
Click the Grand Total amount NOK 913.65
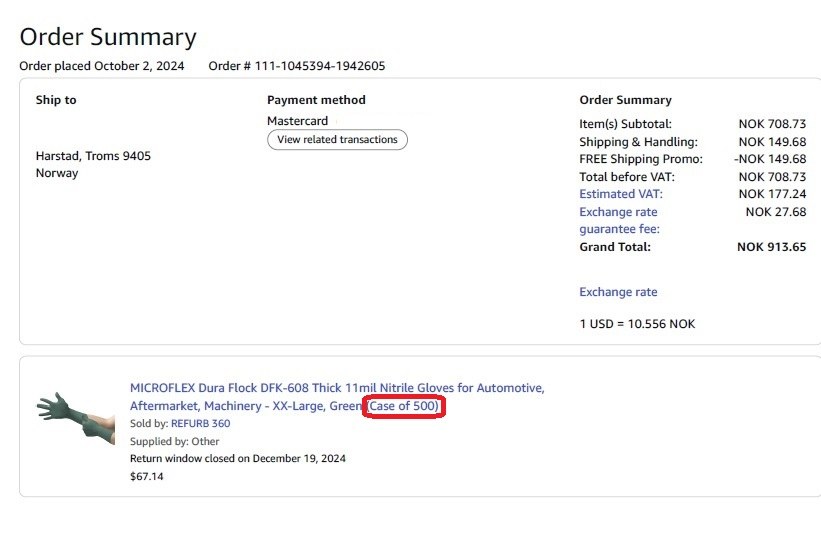pos(771,246)
